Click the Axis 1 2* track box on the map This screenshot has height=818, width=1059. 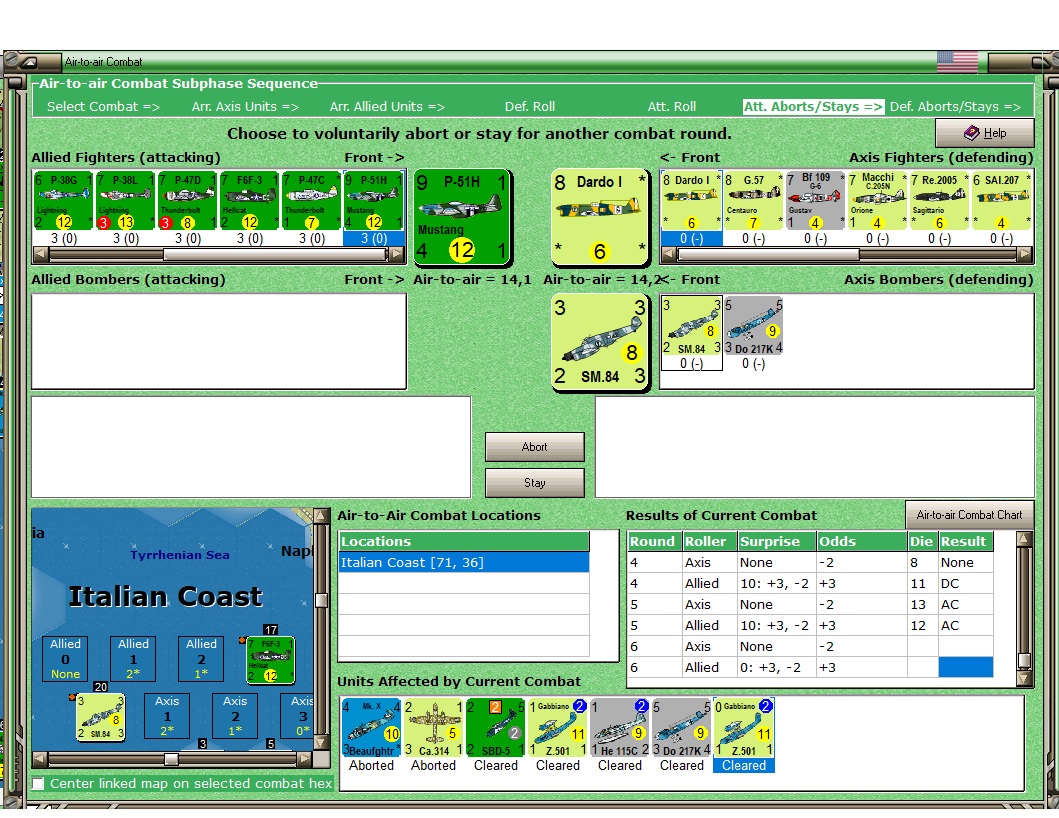click(167, 715)
